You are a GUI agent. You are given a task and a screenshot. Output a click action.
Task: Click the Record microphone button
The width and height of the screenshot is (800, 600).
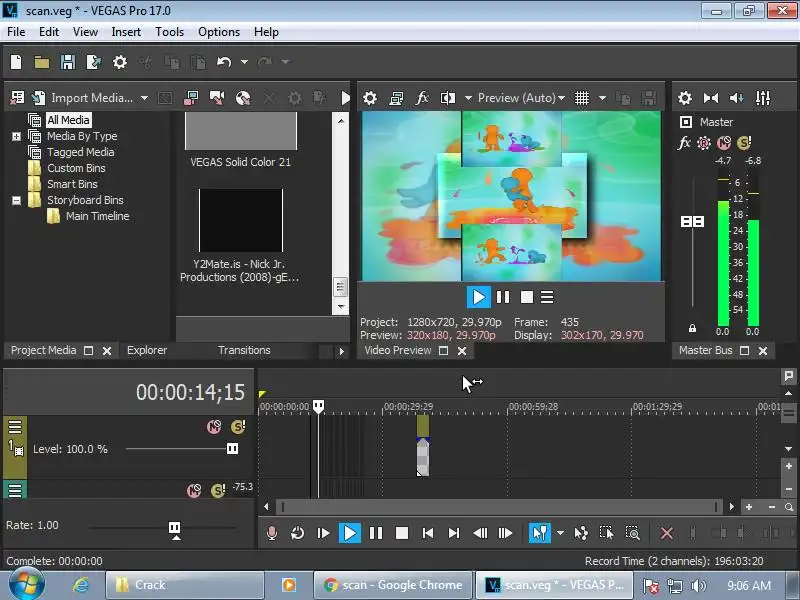point(272,534)
